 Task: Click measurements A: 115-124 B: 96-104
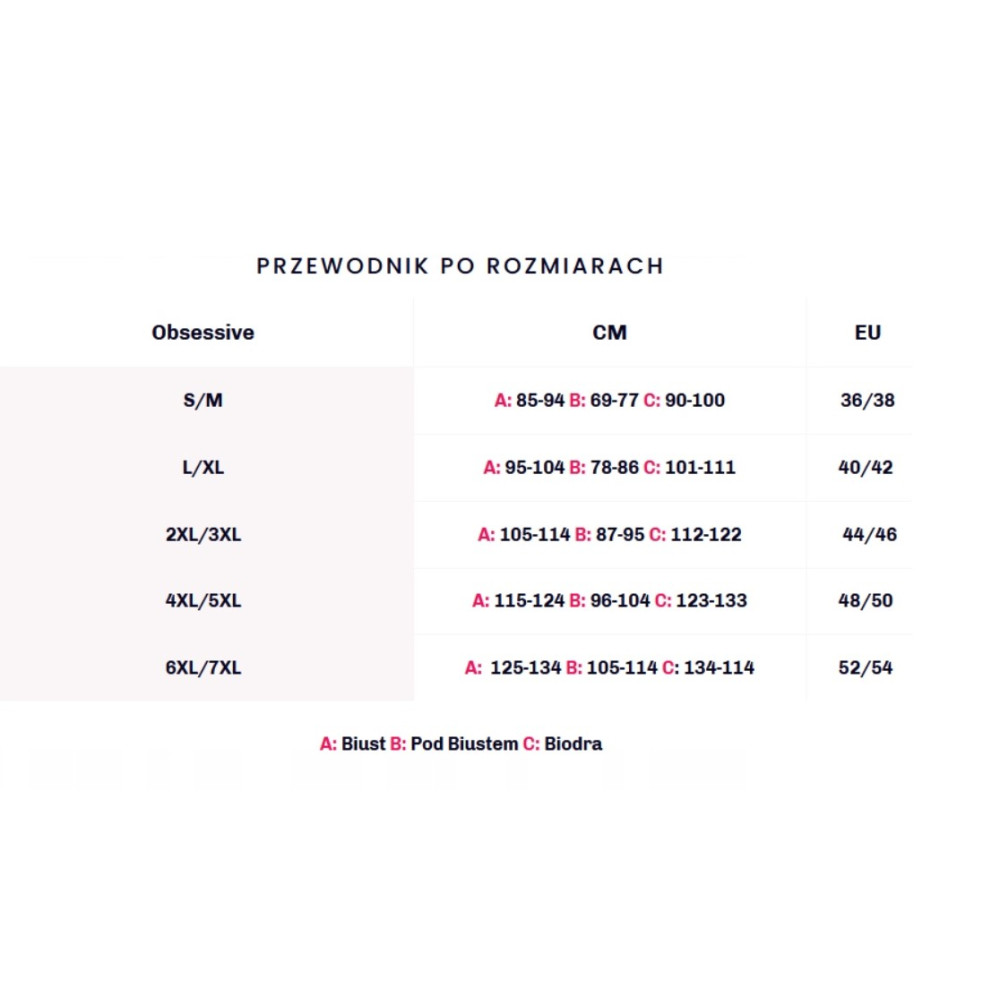[610, 601]
